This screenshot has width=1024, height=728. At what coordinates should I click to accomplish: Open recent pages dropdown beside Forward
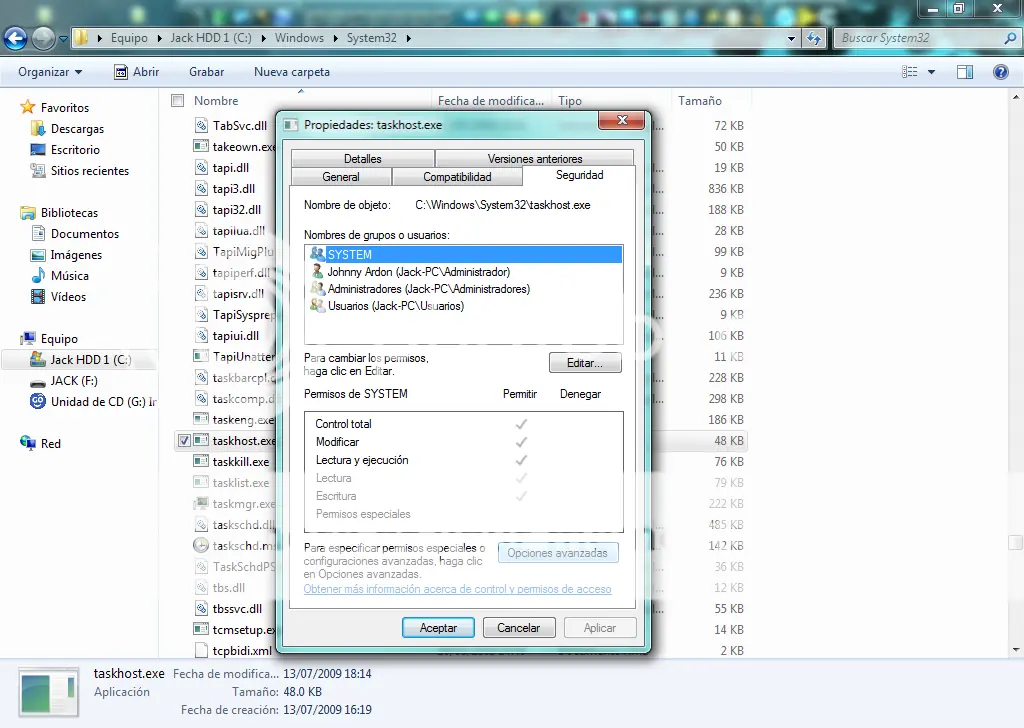pos(63,39)
